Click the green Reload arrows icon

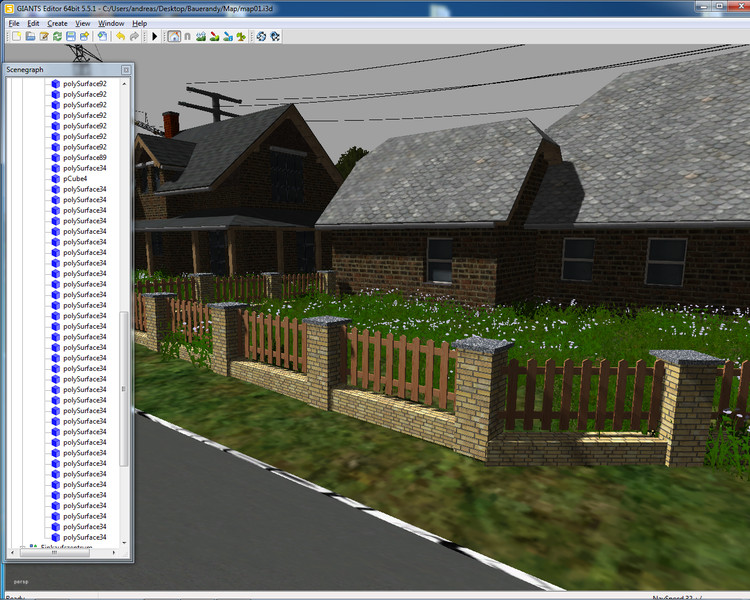pyautogui.click(x=57, y=36)
